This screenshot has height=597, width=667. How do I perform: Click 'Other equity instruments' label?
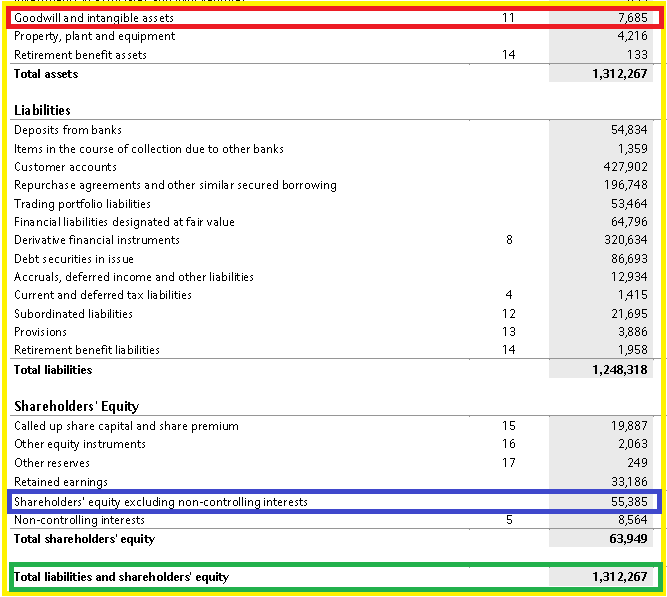80,444
